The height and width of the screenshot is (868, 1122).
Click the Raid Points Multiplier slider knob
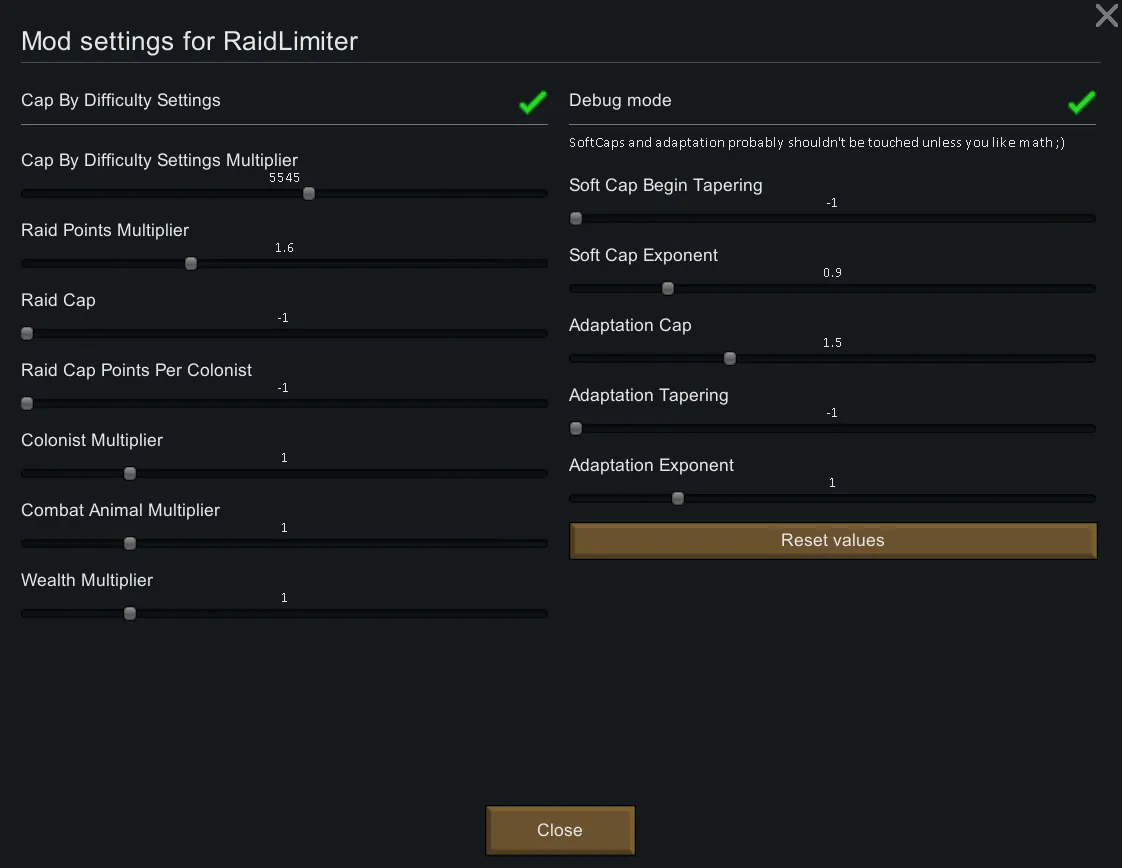pyautogui.click(x=191, y=264)
